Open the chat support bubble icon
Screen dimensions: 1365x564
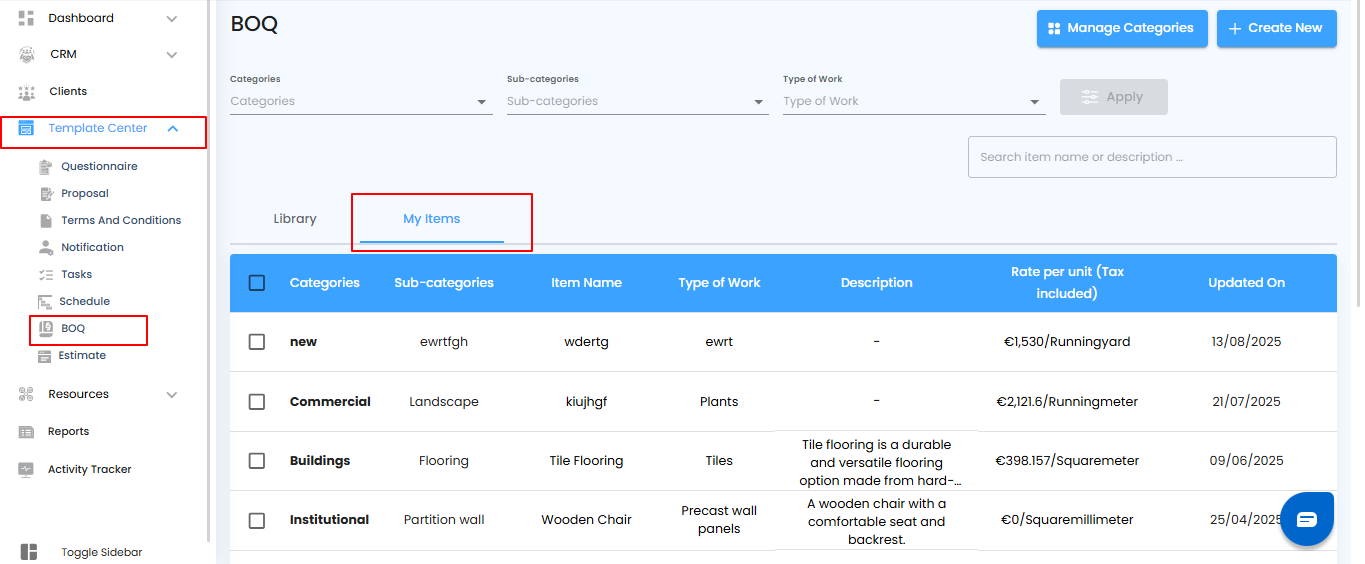1307,519
